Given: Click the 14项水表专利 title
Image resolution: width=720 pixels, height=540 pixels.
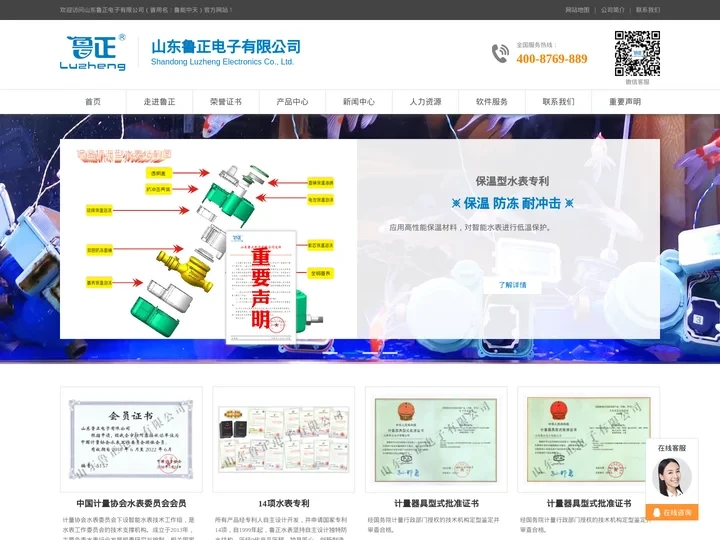Looking at the screenshot, I should coord(284,503).
